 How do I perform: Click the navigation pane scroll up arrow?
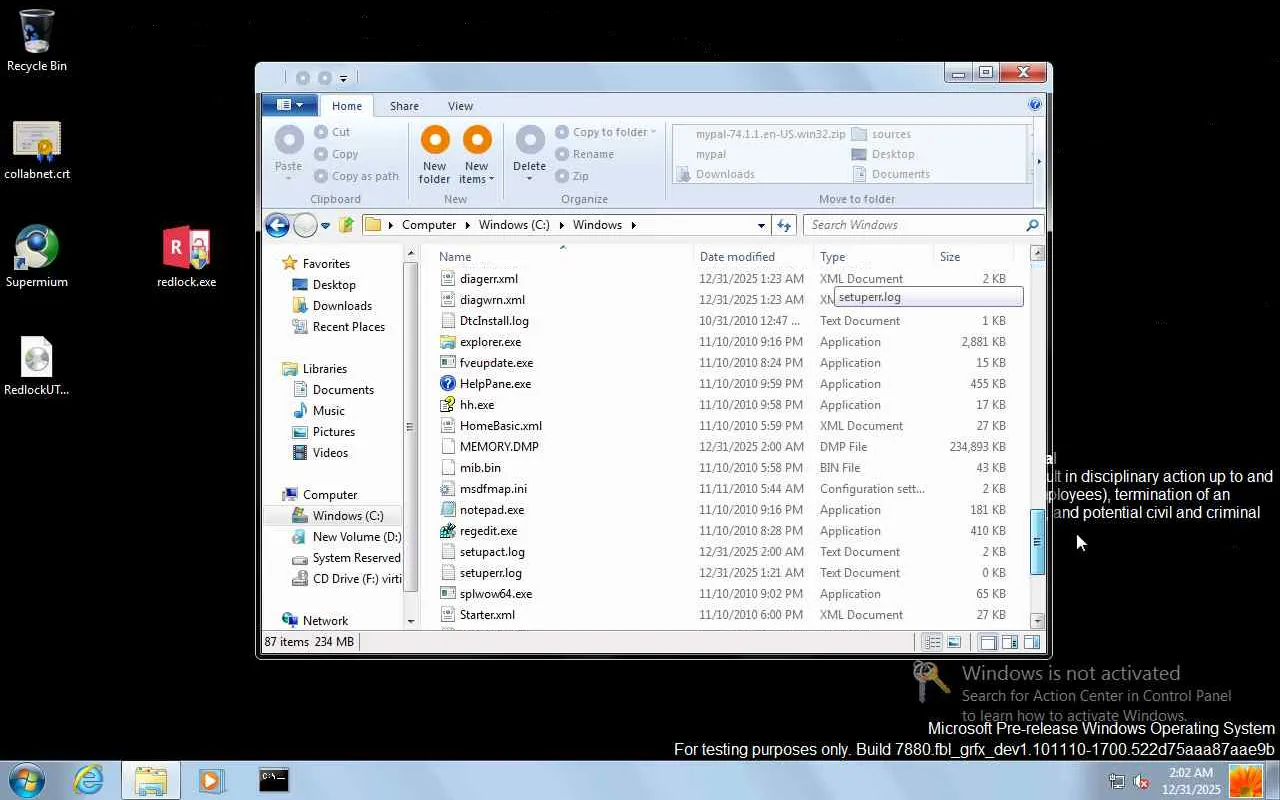(x=410, y=255)
